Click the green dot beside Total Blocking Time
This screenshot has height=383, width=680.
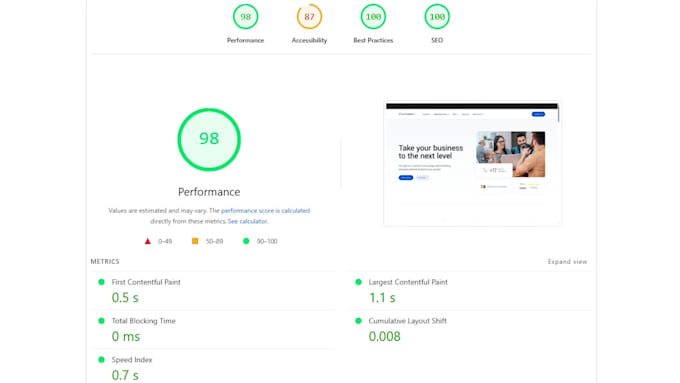[101, 321]
